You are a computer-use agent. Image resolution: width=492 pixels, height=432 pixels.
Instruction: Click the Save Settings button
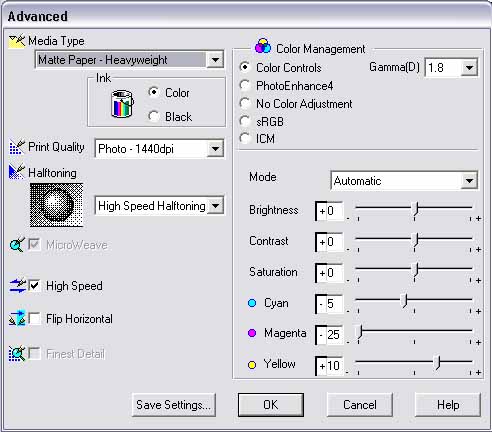pos(174,405)
